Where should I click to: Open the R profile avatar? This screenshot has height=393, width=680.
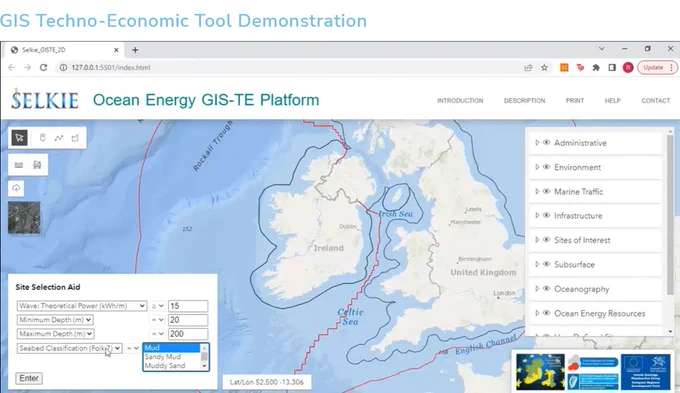[628, 68]
